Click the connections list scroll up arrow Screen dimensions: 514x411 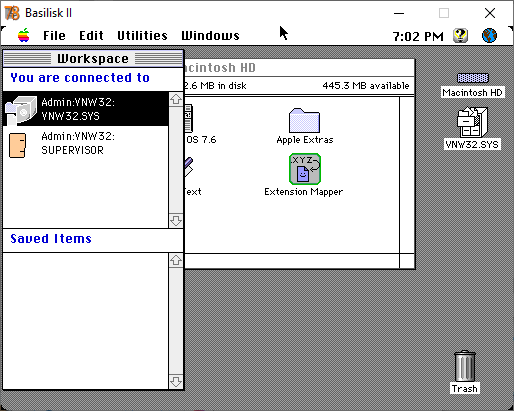coord(176,99)
